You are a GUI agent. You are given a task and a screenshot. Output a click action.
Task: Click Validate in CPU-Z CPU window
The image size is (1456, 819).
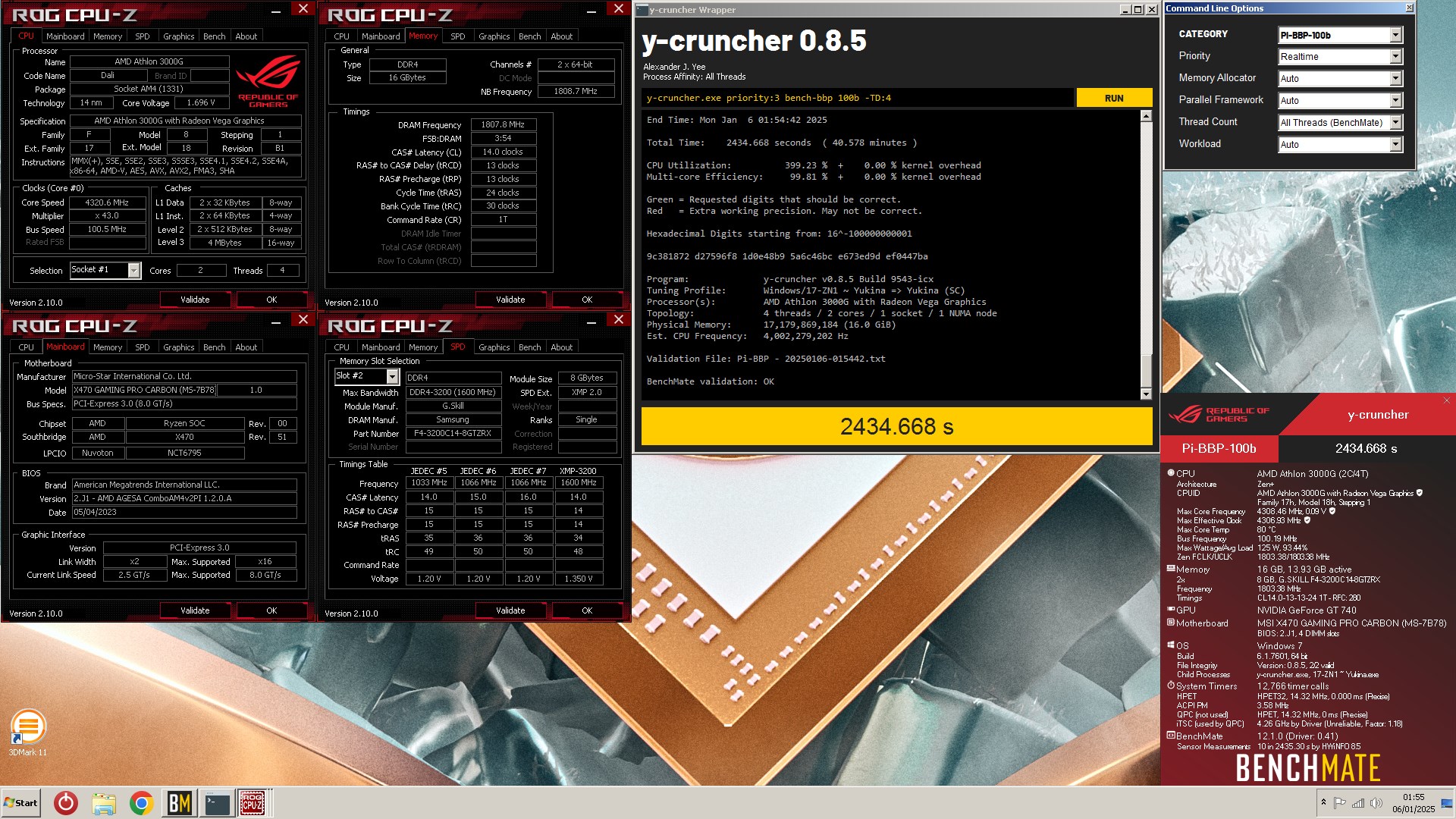[195, 300]
